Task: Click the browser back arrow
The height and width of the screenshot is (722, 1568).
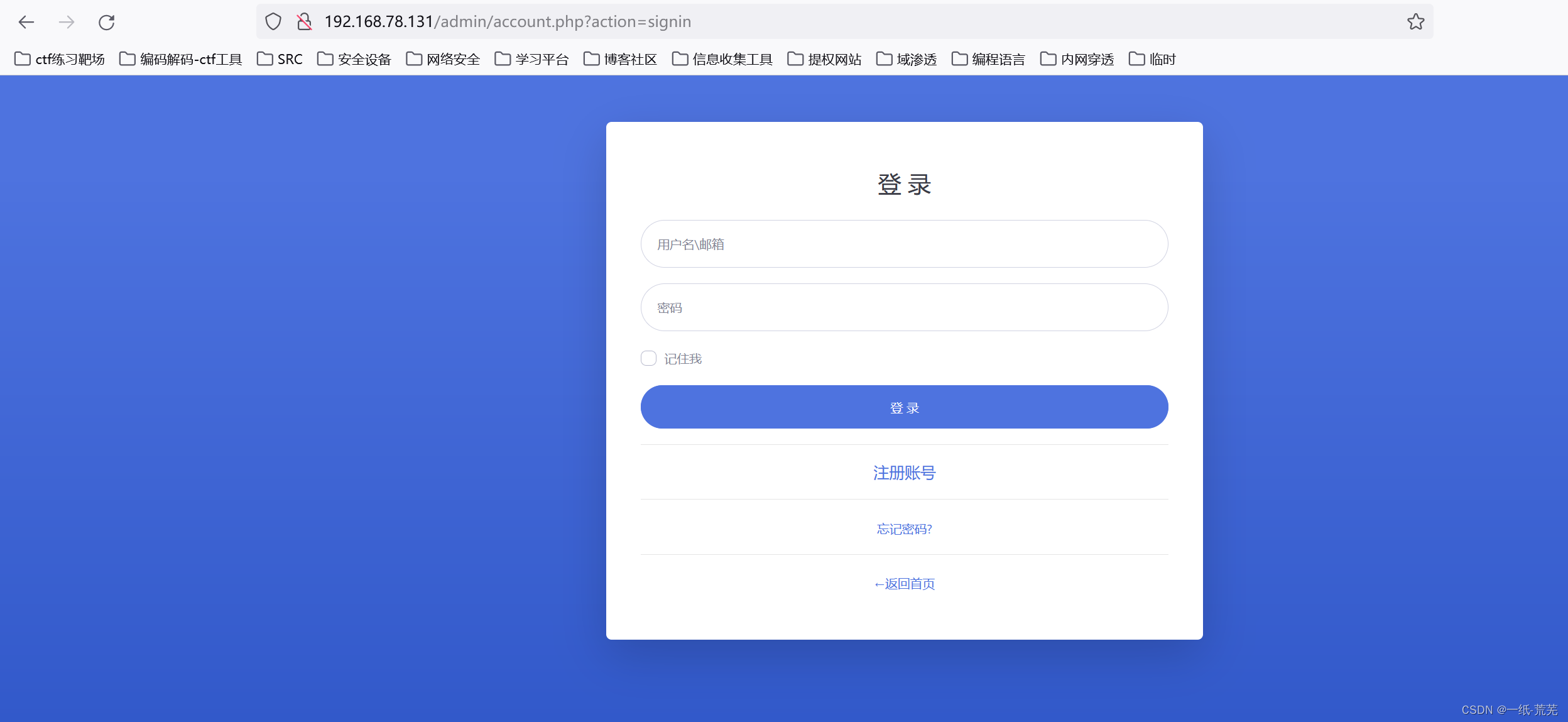Action: click(26, 23)
